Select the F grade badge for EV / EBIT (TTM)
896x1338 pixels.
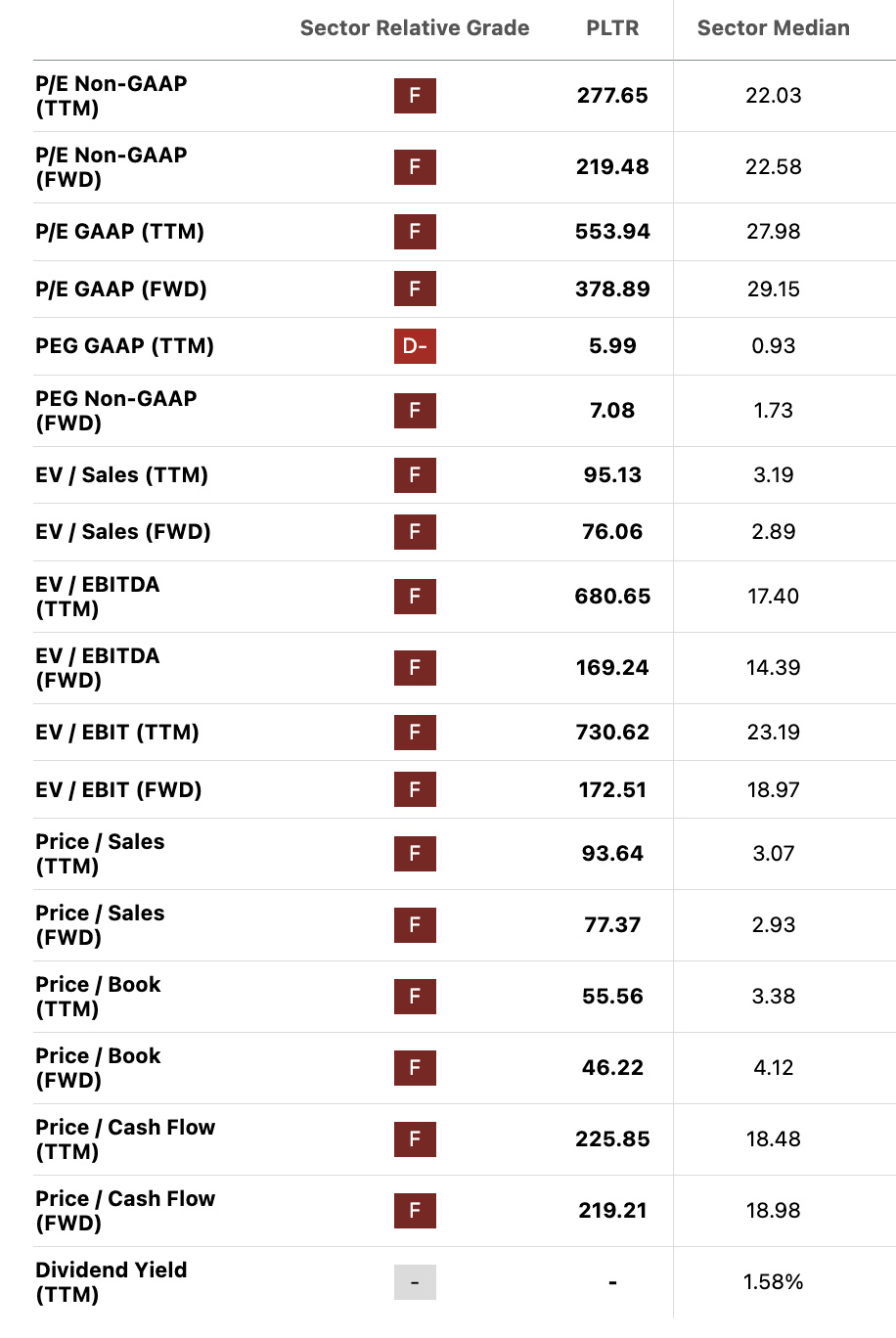coord(415,733)
